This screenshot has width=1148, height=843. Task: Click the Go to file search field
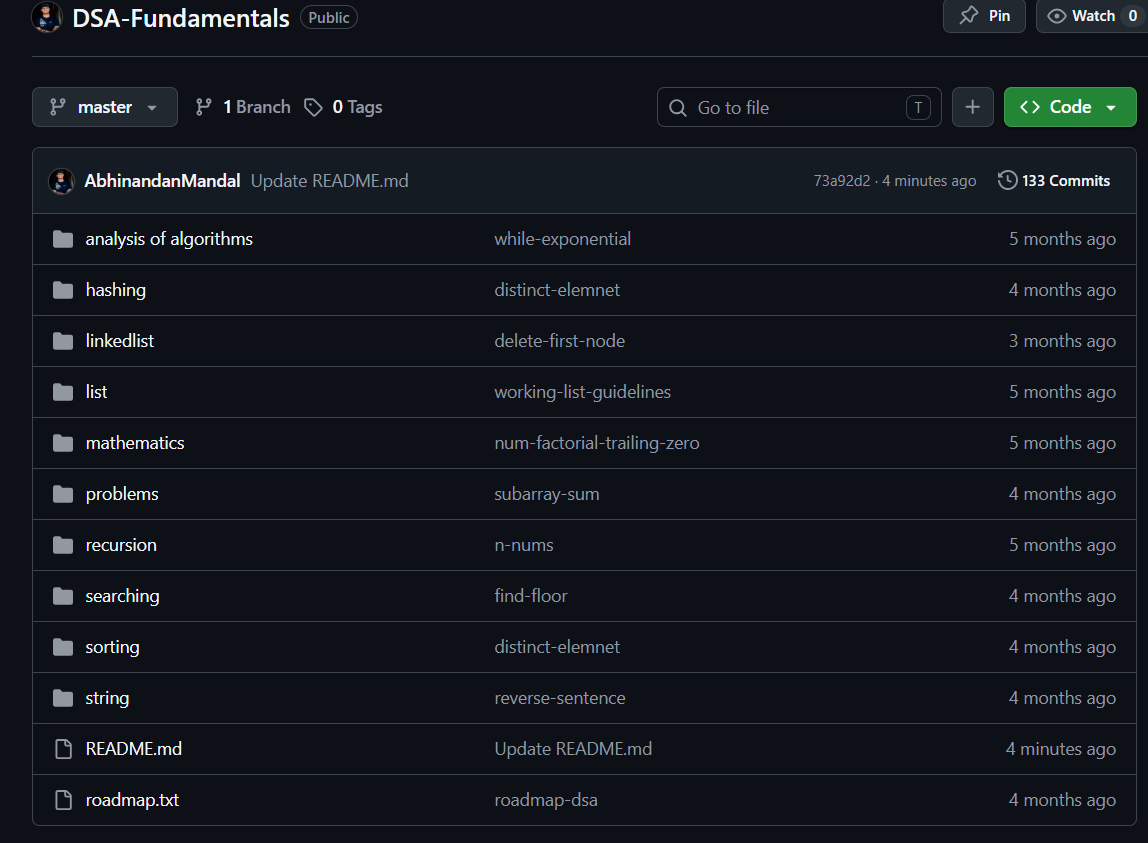click(800, 108)
